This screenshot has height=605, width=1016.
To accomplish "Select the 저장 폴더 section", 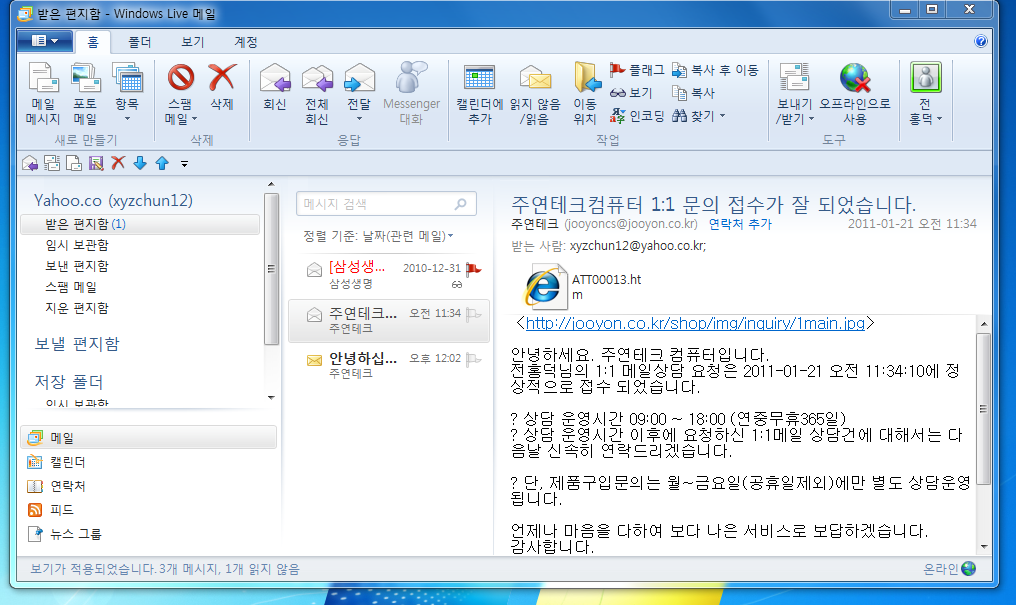I will (69, 382).
